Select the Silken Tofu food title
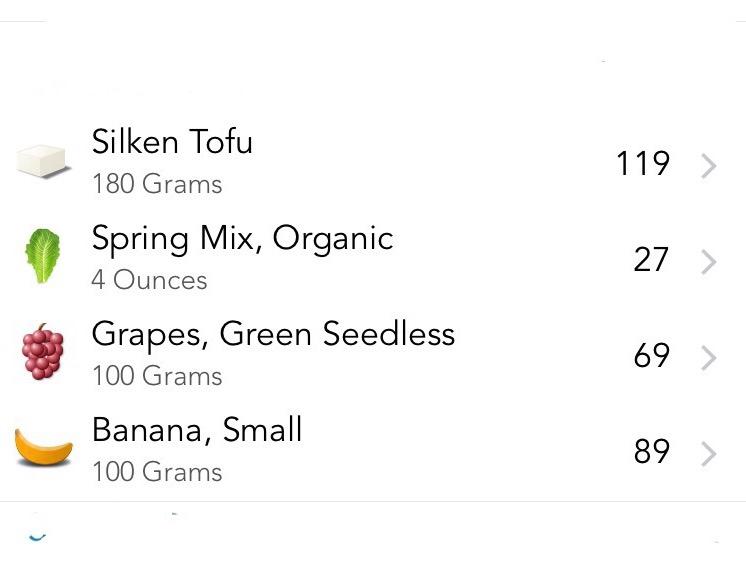This screenshot has height=563, width=746. coord(172,142)
